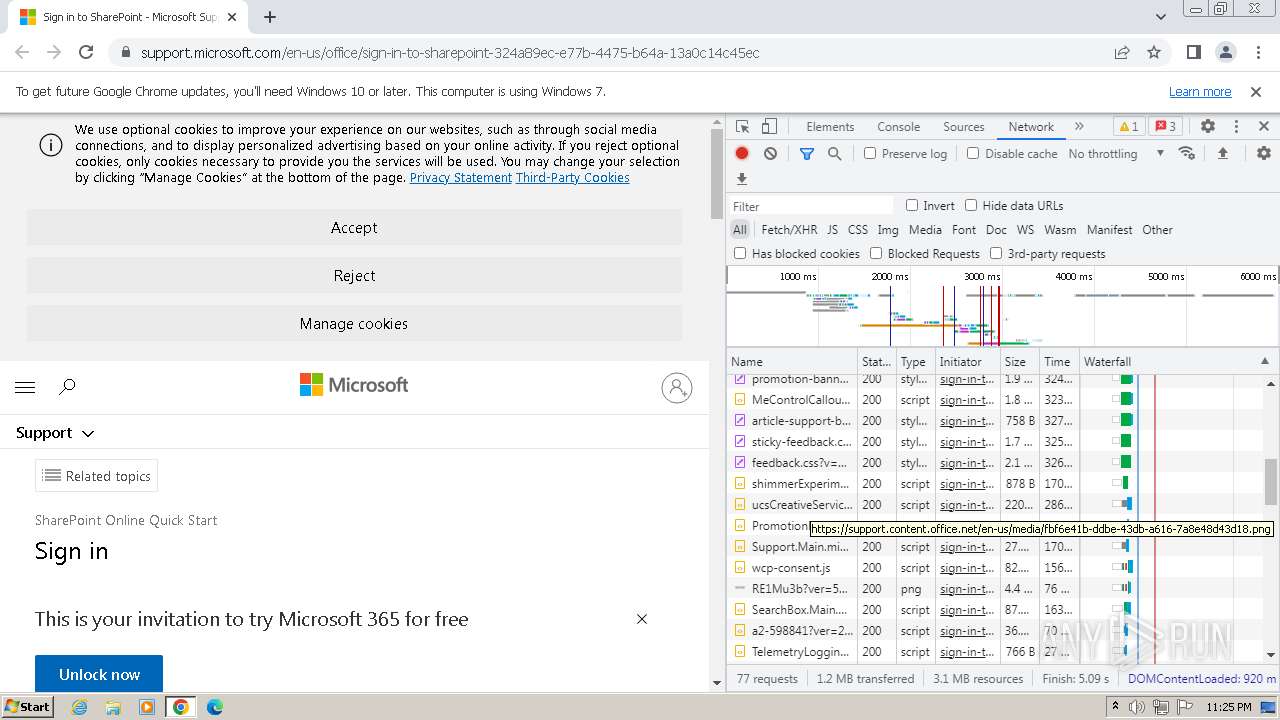Open the Windows Start menu
Viewport: 1280px width, 720px height.
point(27,707)
